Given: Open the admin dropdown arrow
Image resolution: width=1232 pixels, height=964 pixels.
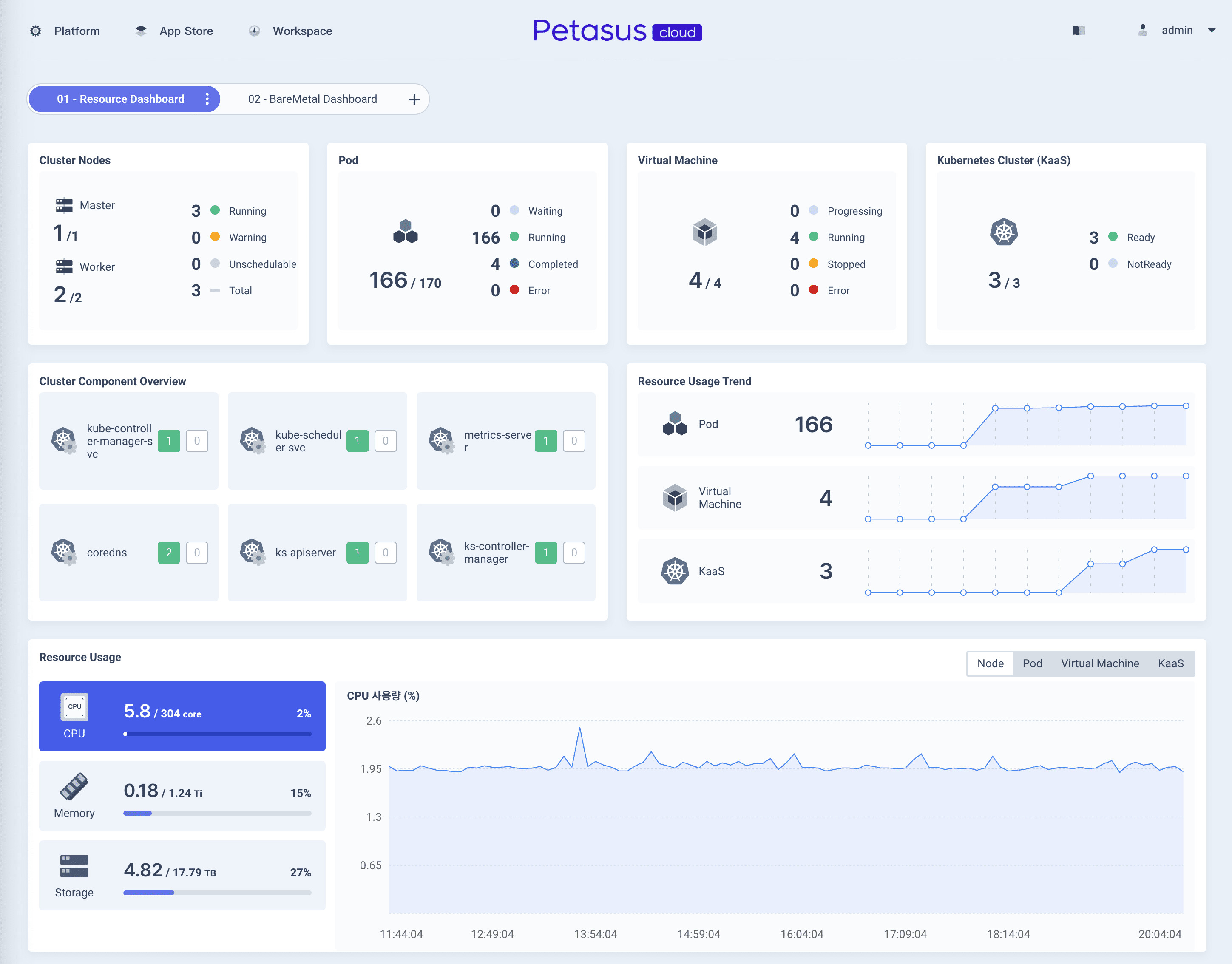Looking at the screenshot, I should (x=1211, y=31).
